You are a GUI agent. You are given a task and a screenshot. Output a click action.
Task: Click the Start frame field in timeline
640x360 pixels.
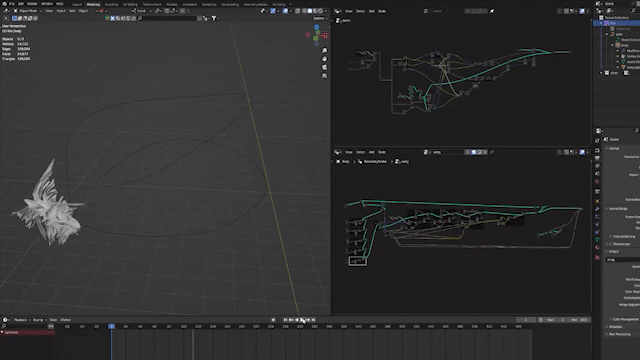tap(556, 320)
